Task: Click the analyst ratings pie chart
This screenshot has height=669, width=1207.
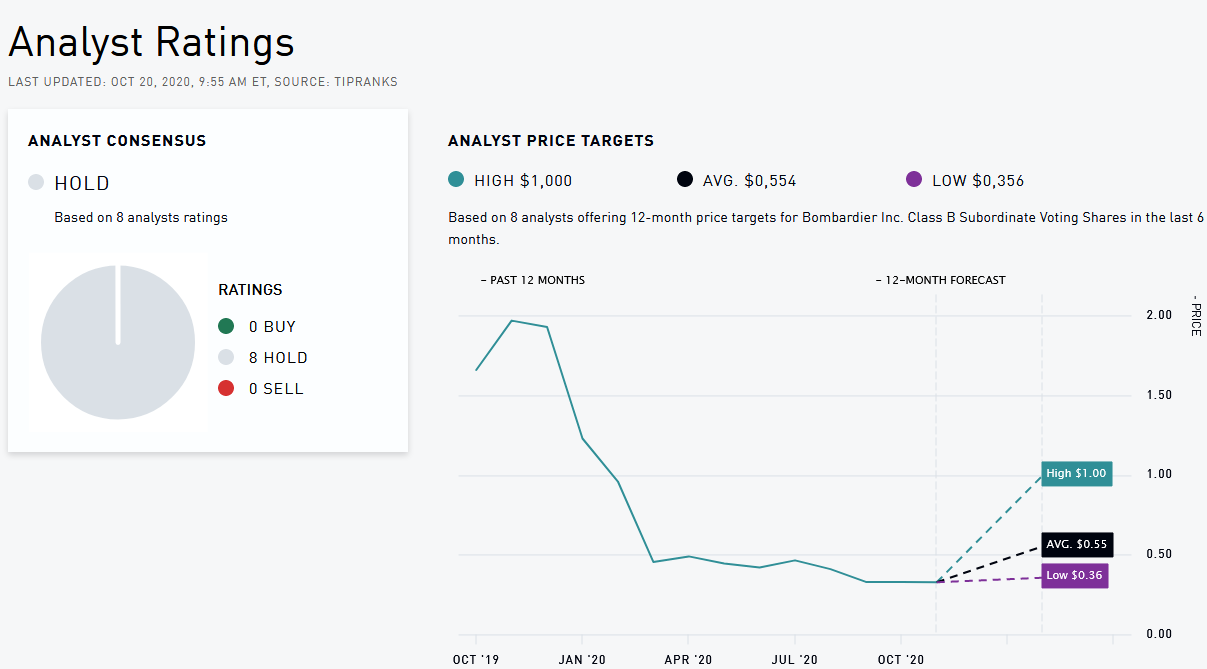Action: pos(117,342)
